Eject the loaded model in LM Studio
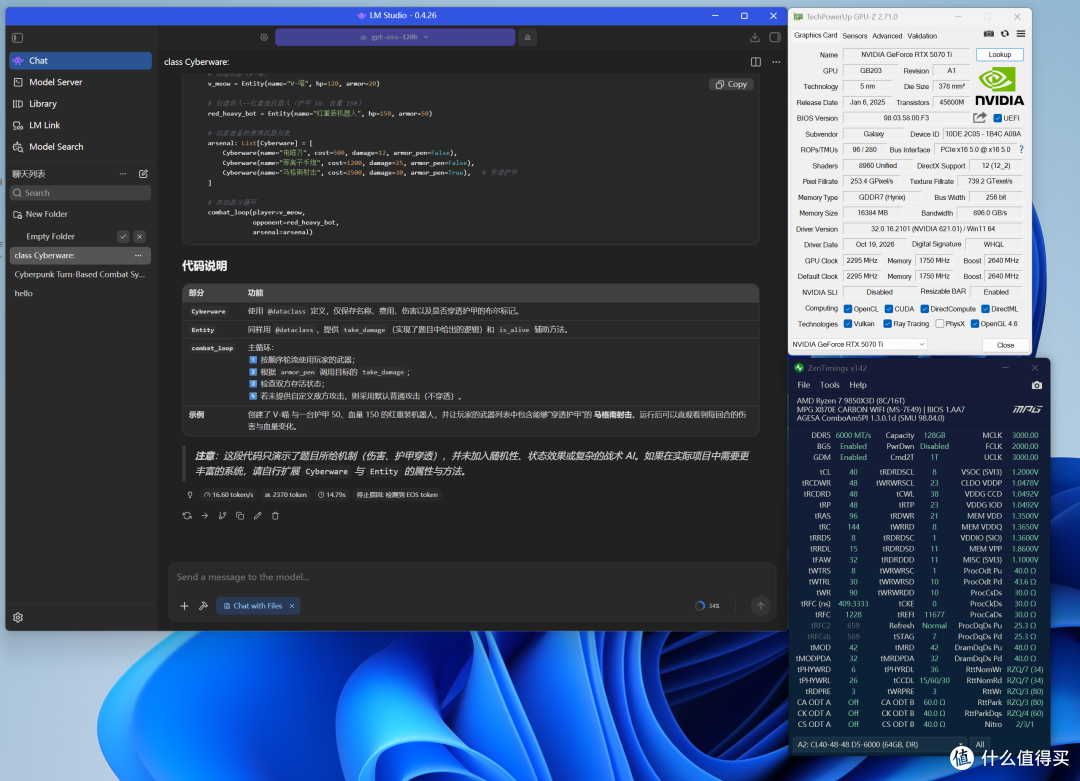The height and width of the screenshot is (781, 1080). [x=528, y=37]
